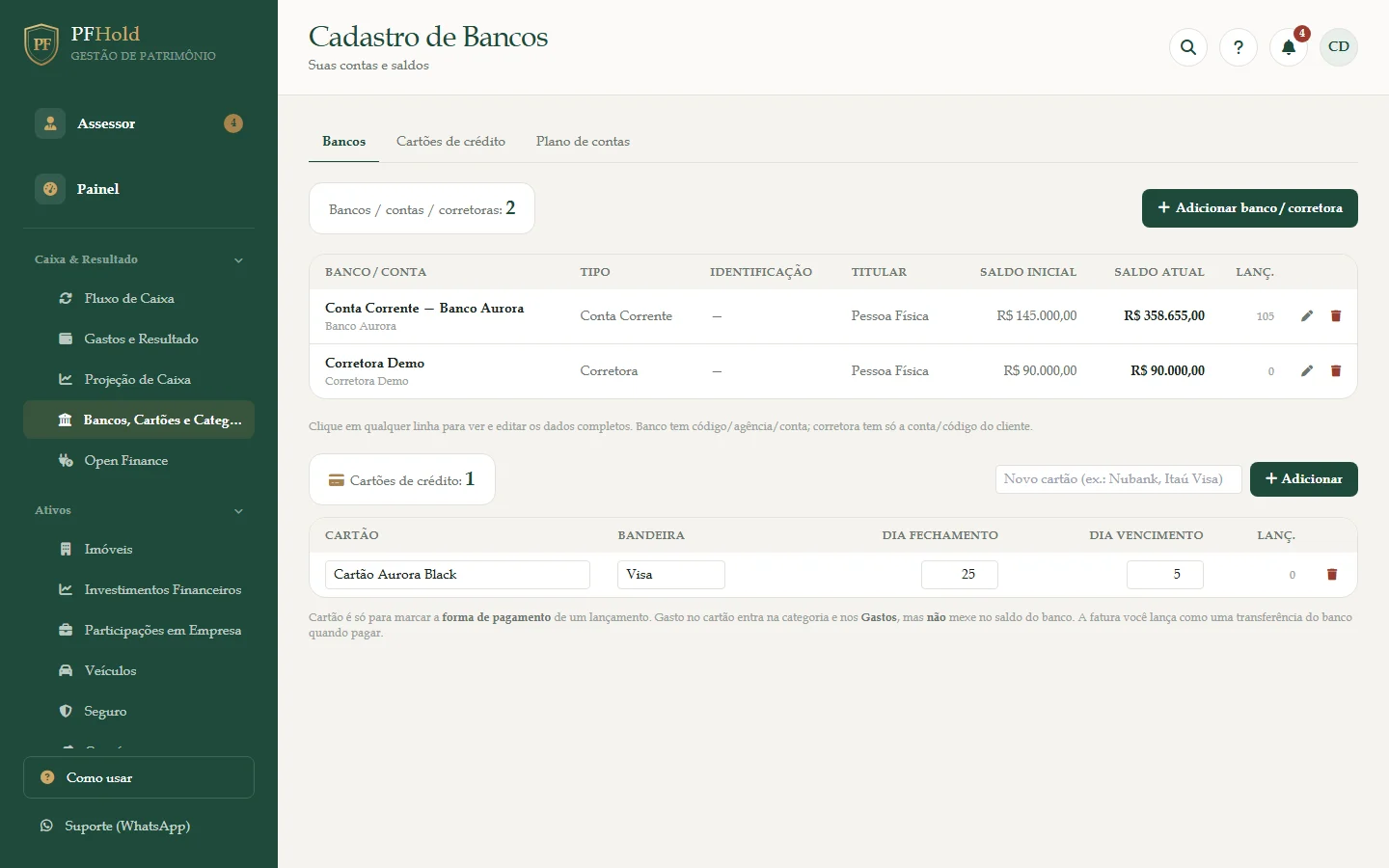Click the Painel gauge icon
The width and height of the screenshot is (1389, 868).
[50, 189]
